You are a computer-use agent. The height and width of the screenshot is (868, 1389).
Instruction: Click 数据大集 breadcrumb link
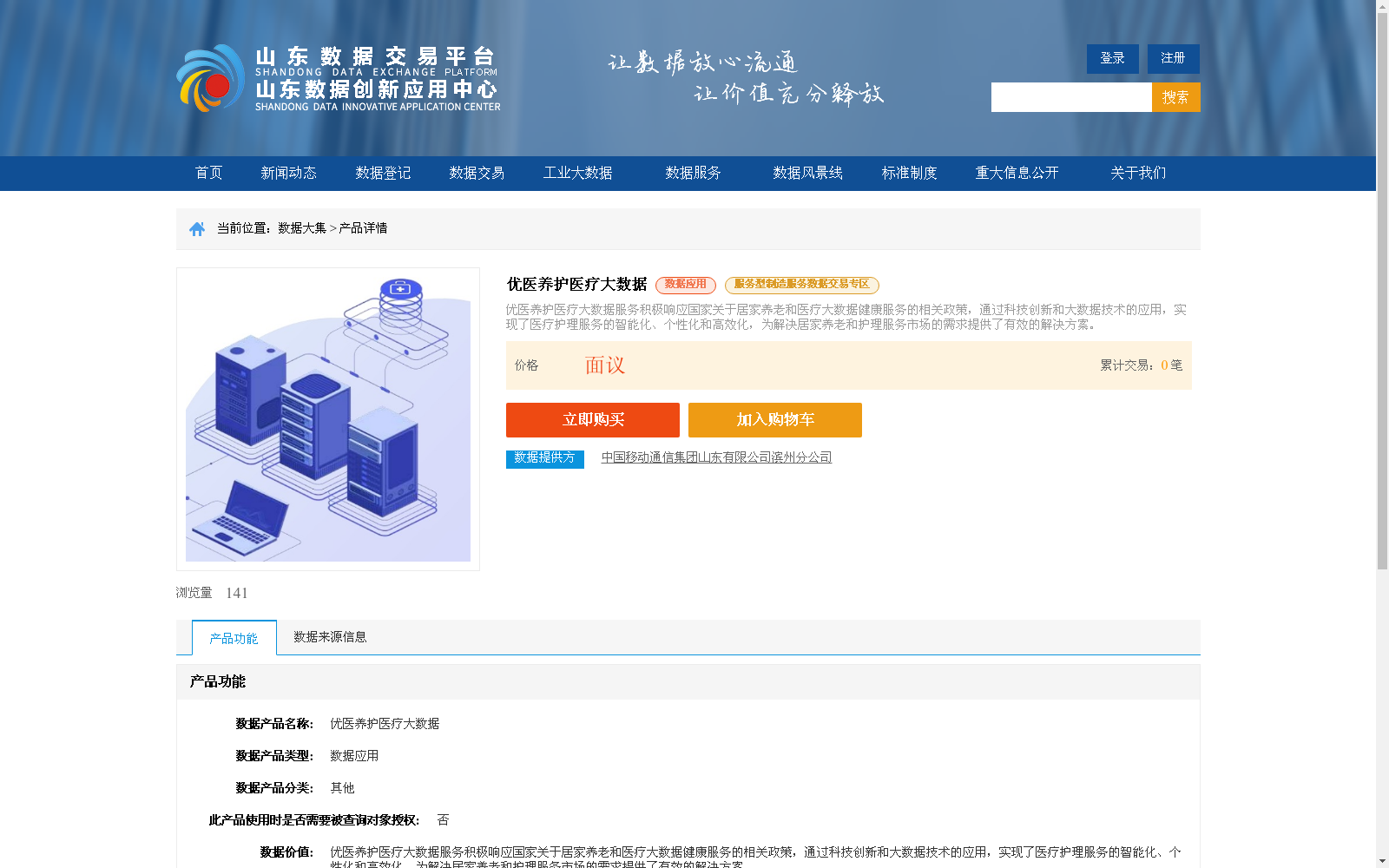[x=302, y=228]
